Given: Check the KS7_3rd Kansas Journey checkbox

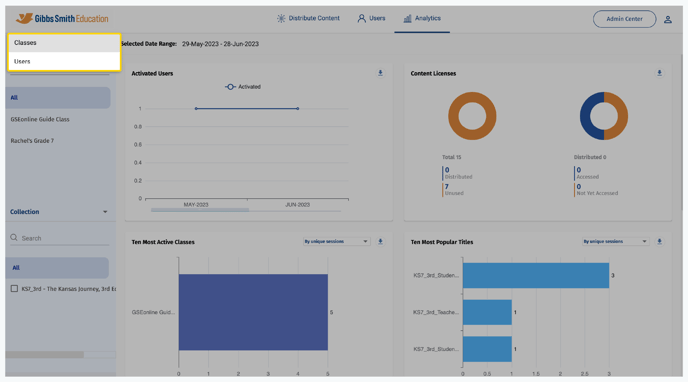Looking at the screenshot, I should 14,289.
